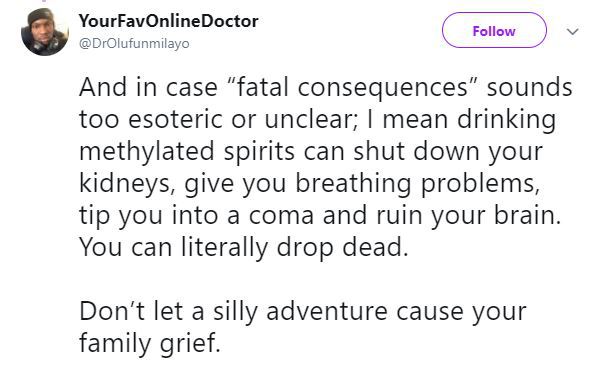Visit the @DrOlufunmilayo handle link
The width and height of the screenshot is (609, 371).
(134, 44)
